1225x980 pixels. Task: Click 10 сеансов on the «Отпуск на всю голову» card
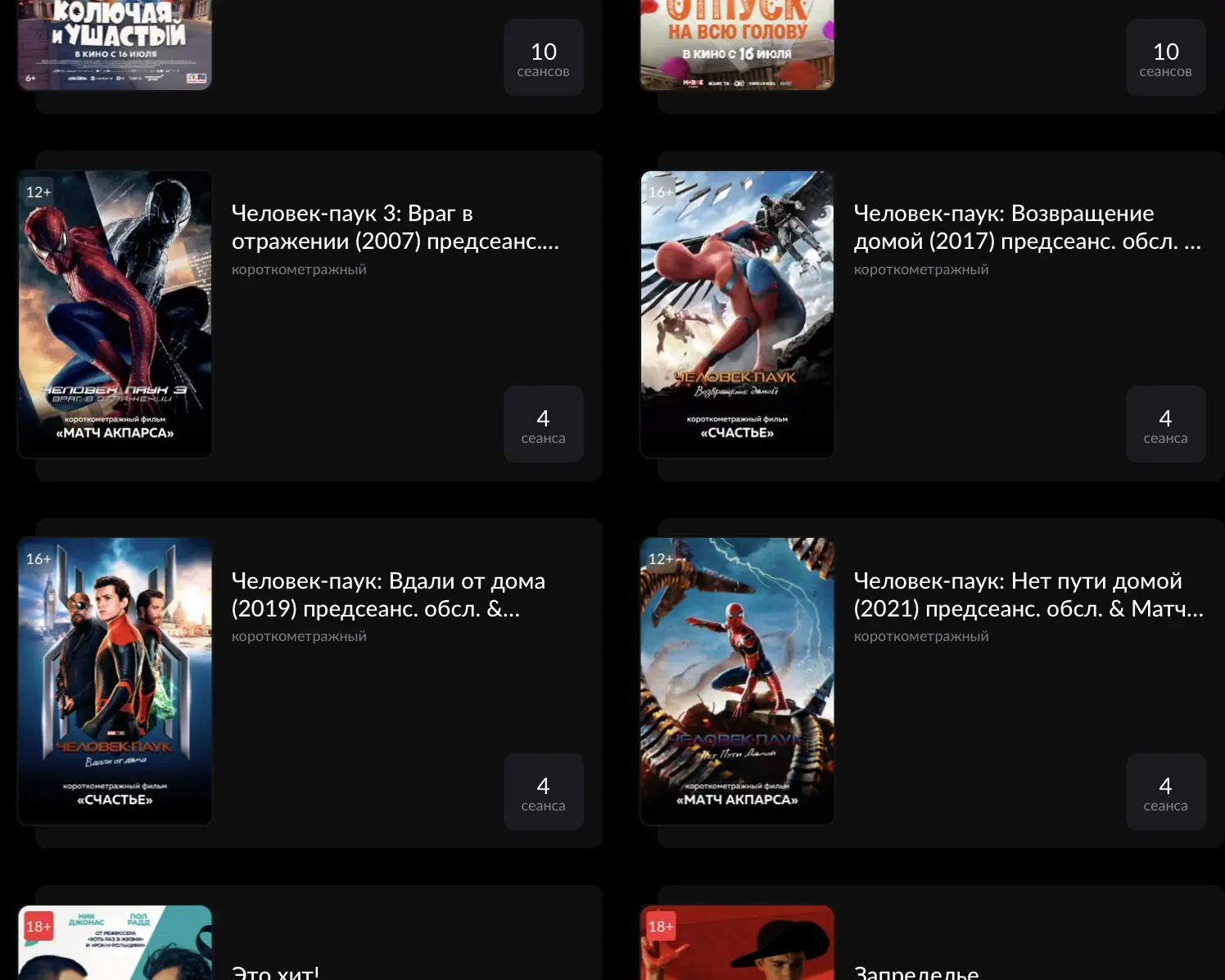(1166, 57)
